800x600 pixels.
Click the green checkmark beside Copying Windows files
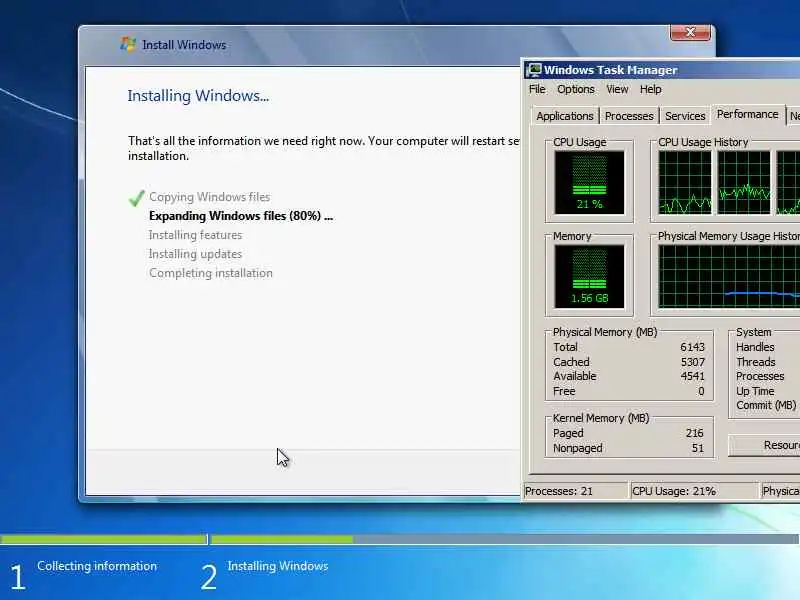[137, 198]
